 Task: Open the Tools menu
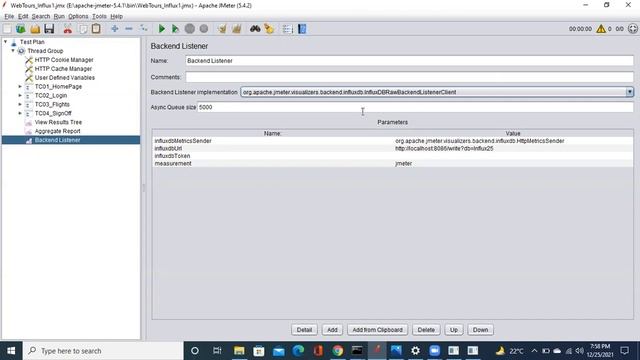[x=99, y=16]
